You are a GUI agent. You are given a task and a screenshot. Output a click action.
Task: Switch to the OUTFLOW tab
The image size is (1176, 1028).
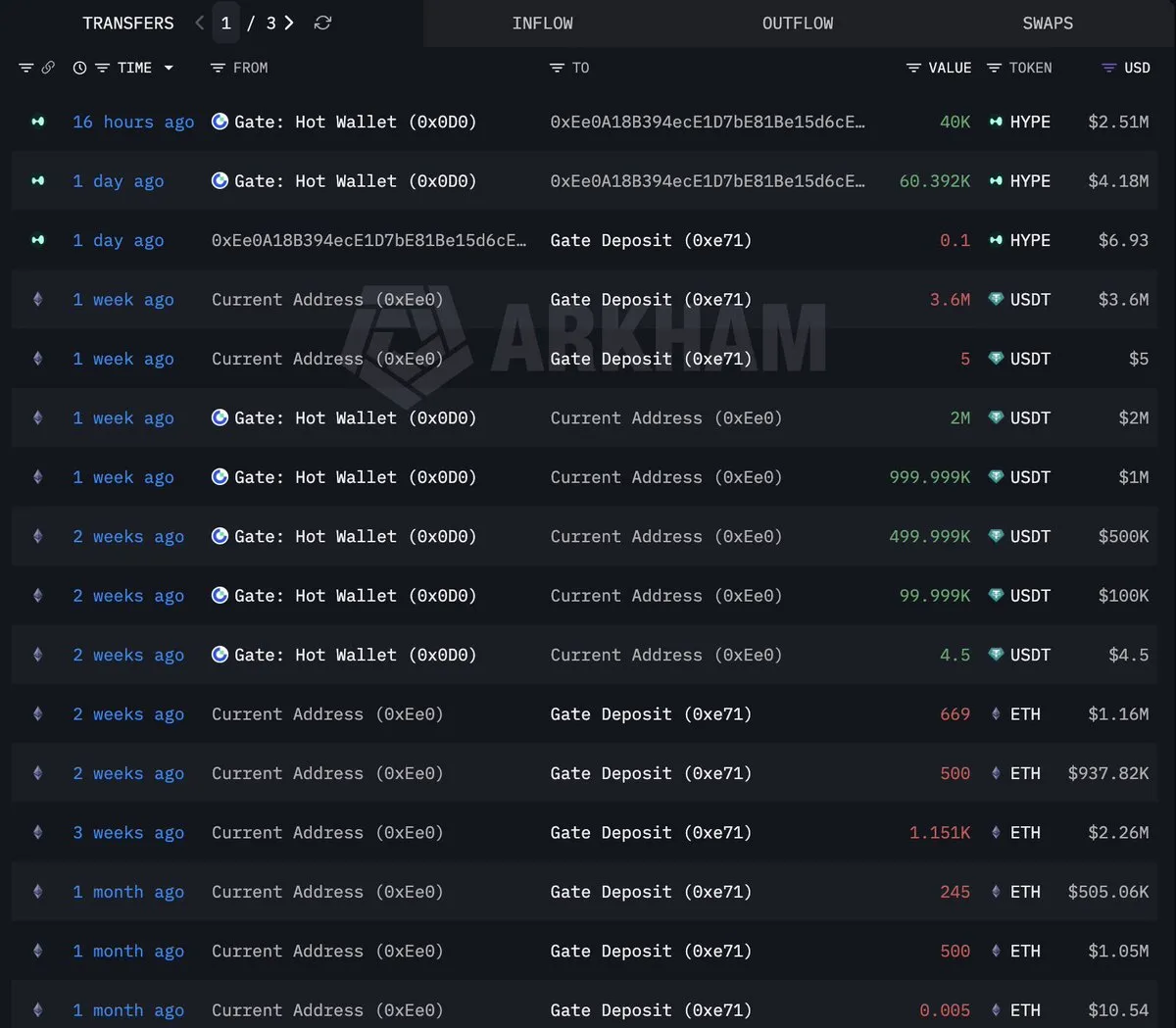(798, 24)
